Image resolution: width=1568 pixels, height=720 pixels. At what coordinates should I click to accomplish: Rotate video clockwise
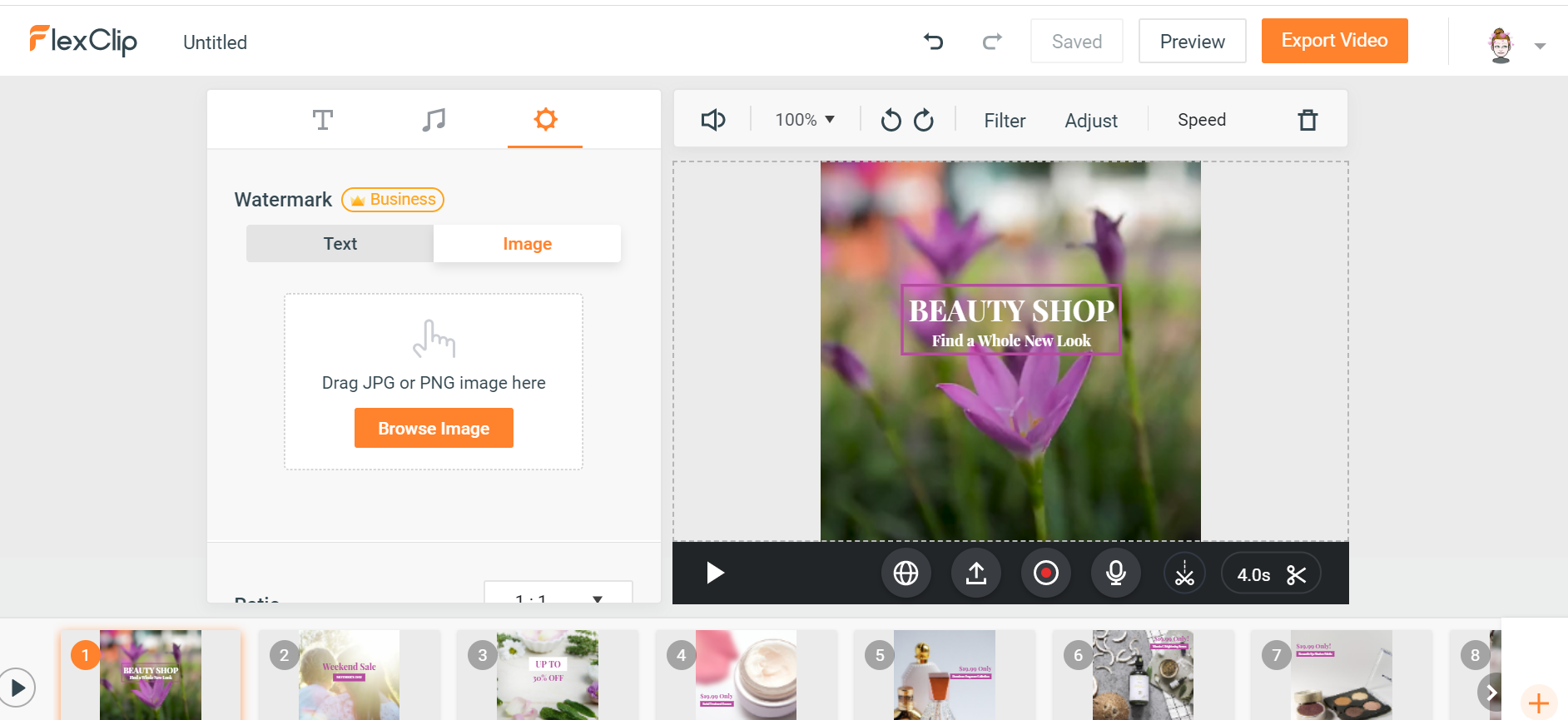924,120
